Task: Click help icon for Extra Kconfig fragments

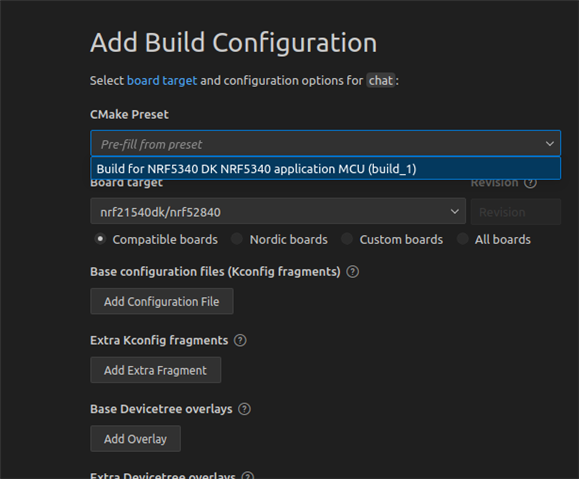Action: (240, 340)
